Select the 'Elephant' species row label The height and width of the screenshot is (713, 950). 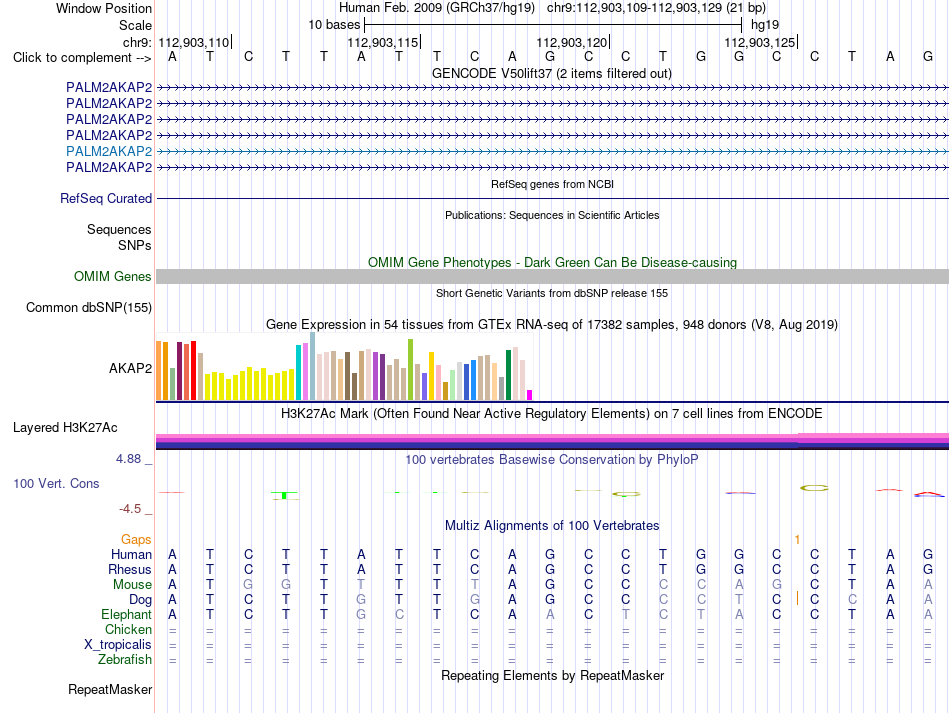pos(127,615)
